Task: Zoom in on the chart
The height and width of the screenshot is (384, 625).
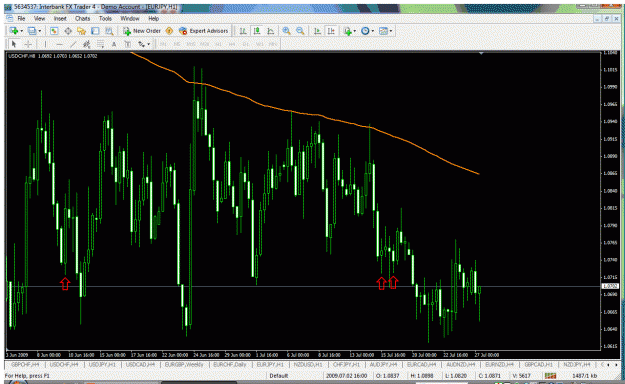Action: click(x=286, y=31)
